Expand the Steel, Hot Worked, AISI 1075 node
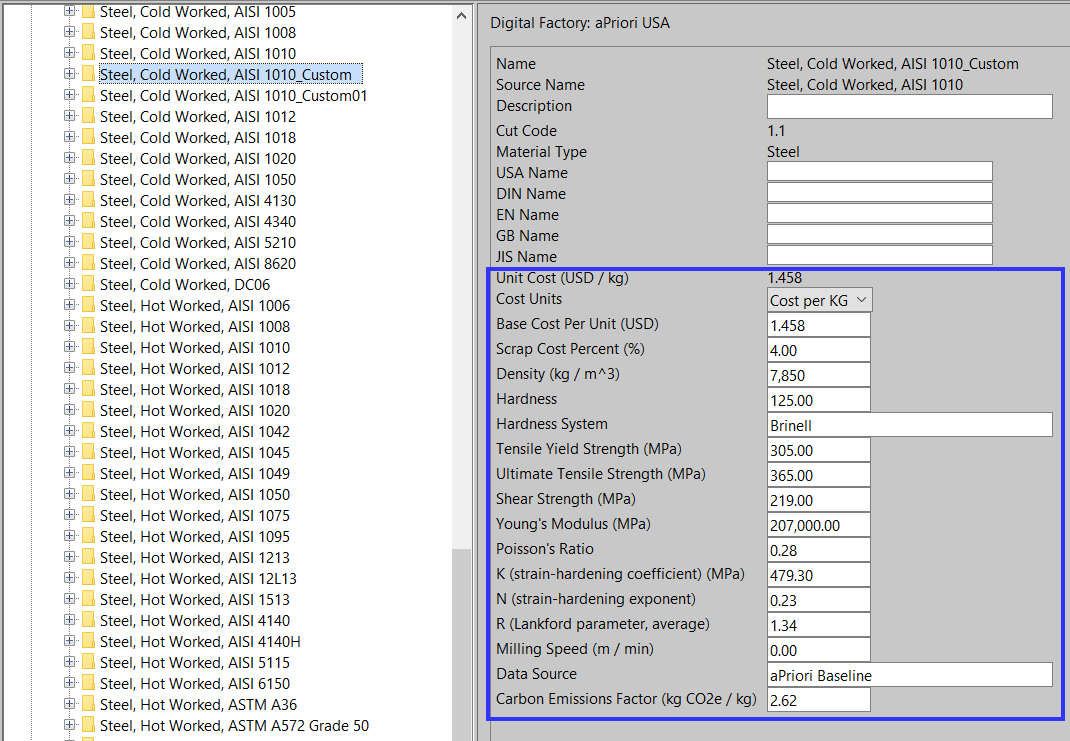 click(x=69, y=515)
